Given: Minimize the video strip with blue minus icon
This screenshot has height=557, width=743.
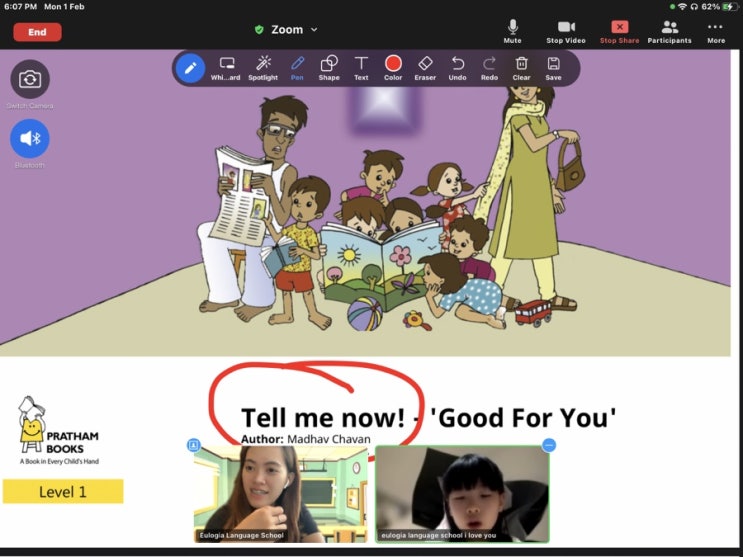Looking at the screenshot, I should 549,445.
